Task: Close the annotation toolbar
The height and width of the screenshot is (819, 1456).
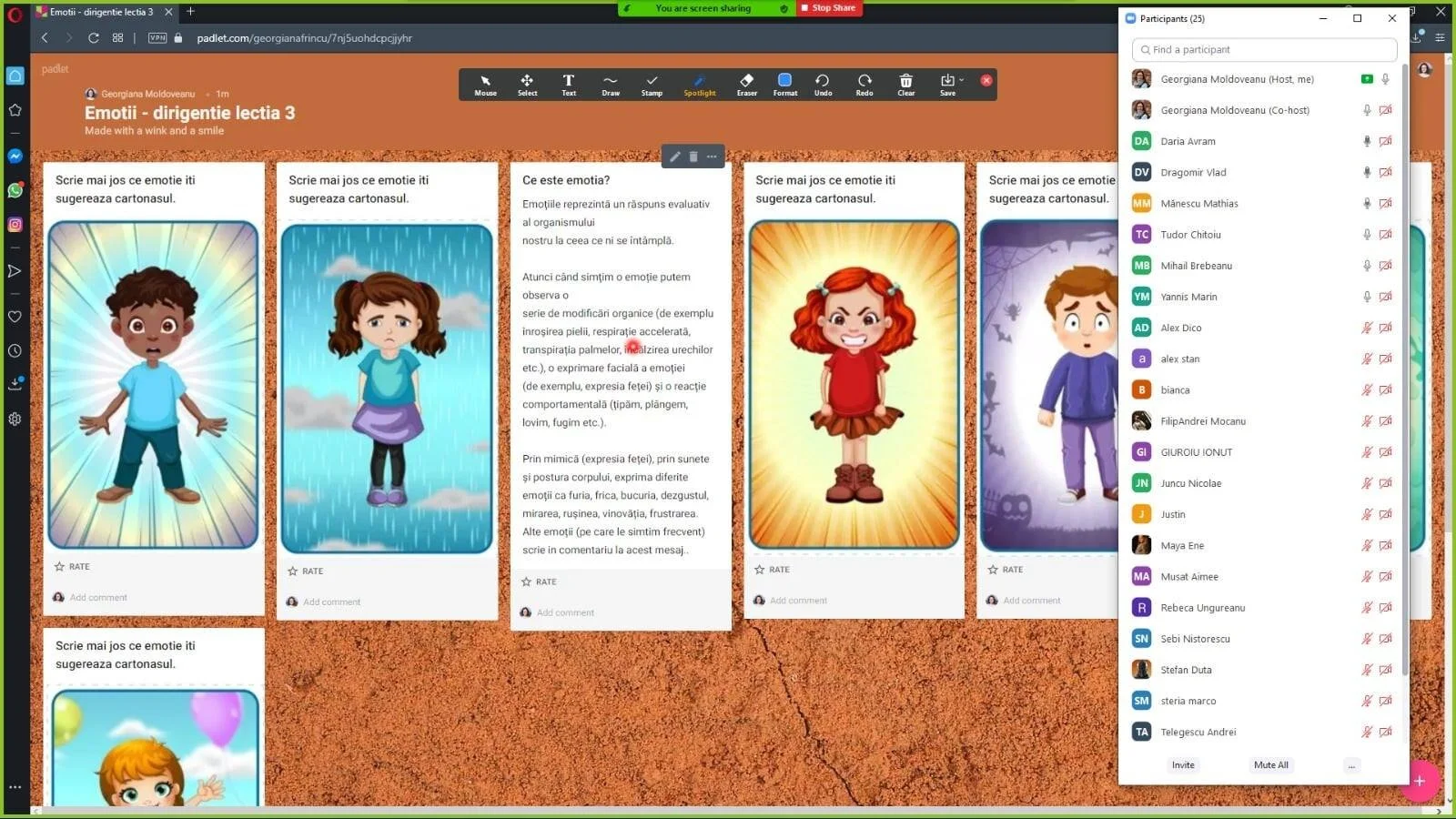Action: 986,80
